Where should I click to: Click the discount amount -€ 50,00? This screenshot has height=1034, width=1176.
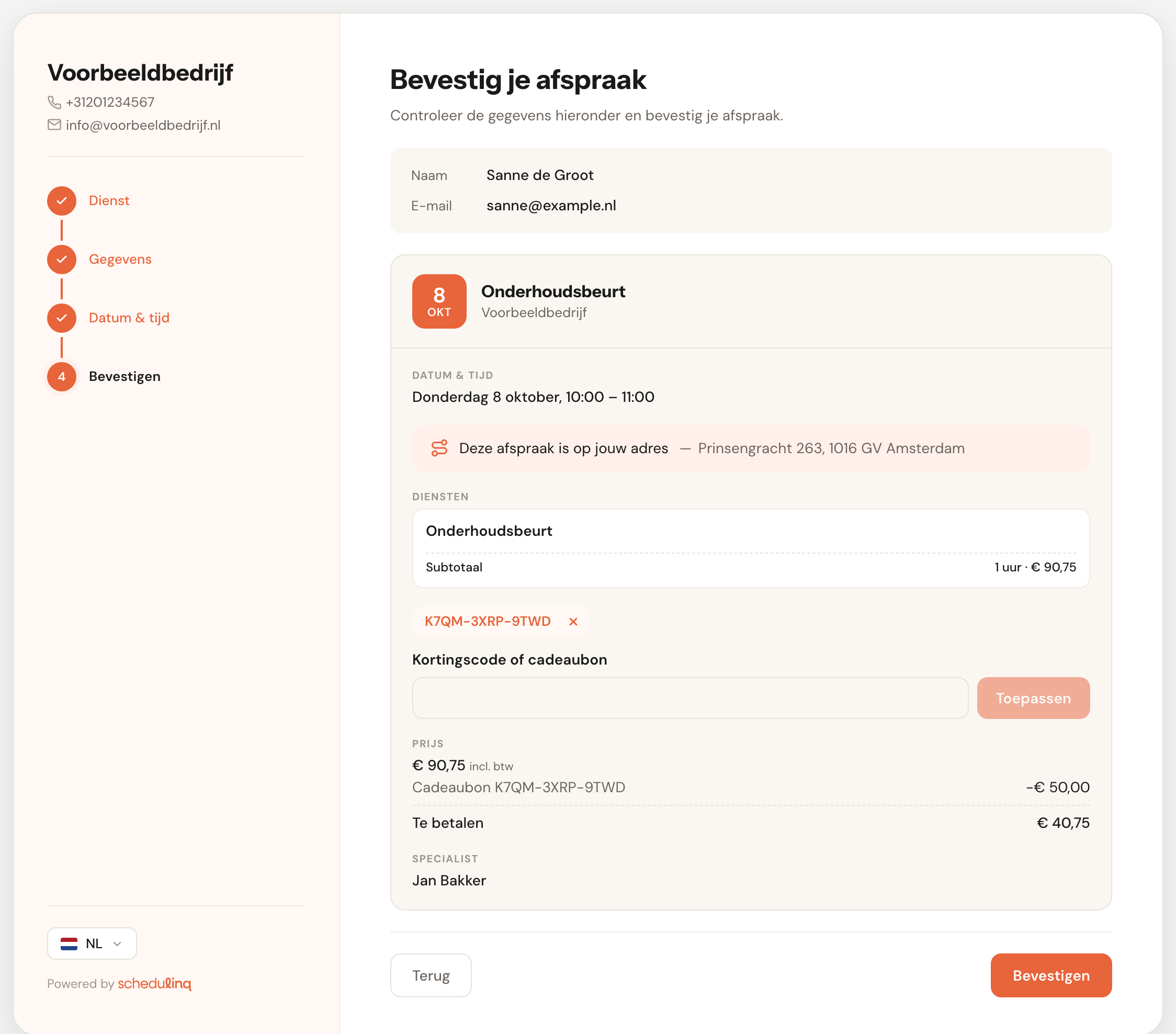pos(1057,787)
